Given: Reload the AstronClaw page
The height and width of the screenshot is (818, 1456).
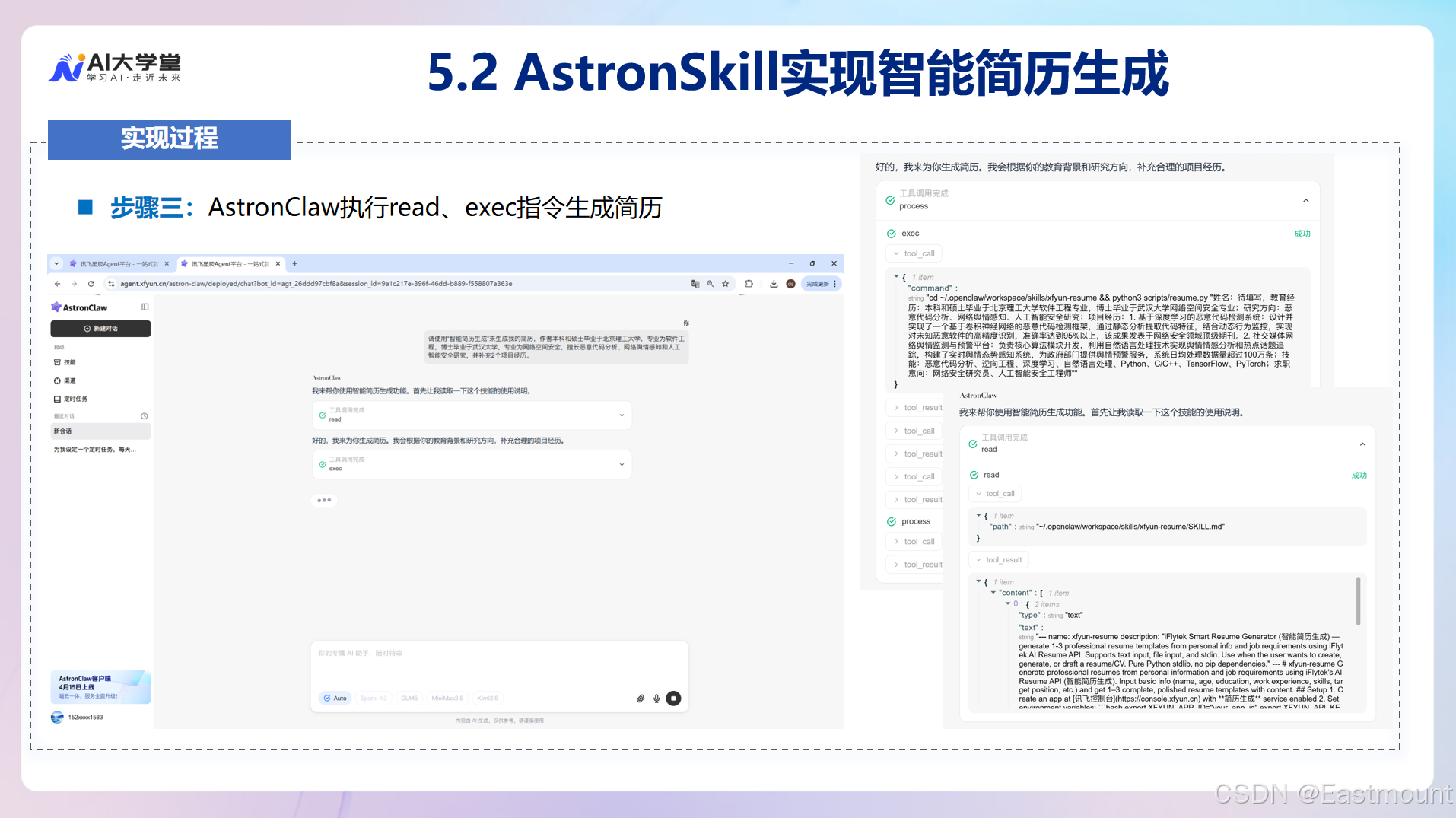Looking at the screenshot, I should (x=91, y=284).
